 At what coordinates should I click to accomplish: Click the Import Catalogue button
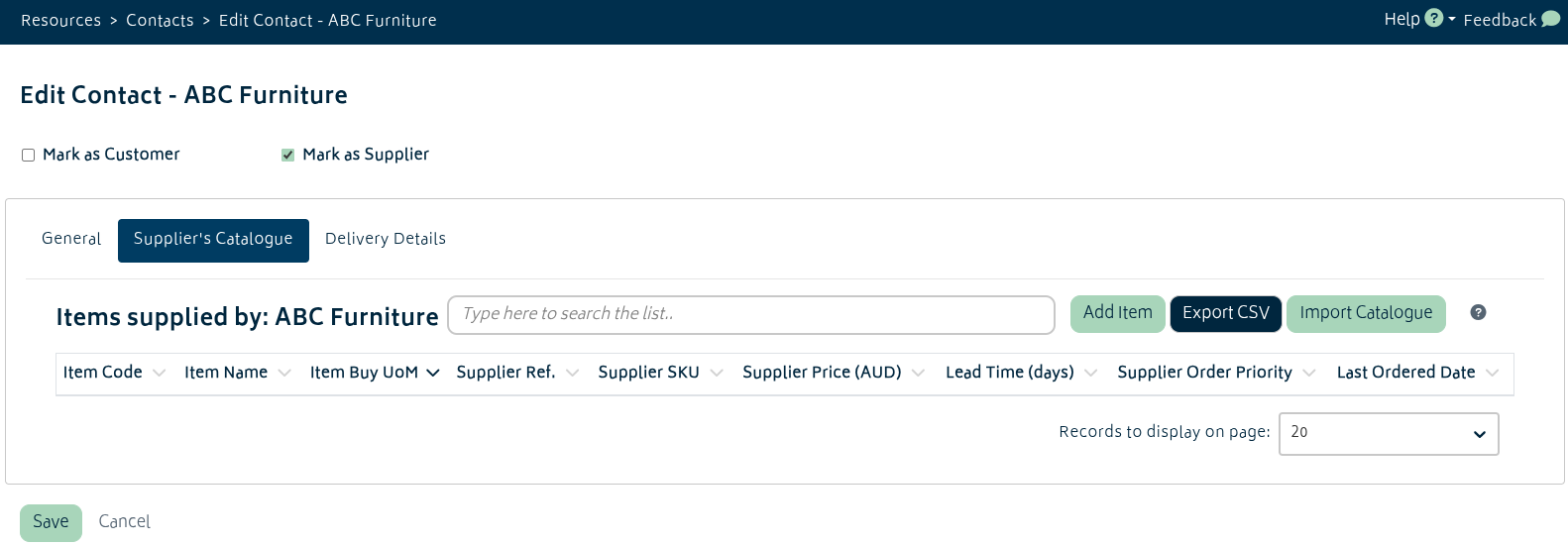[x=1365, y=313]
